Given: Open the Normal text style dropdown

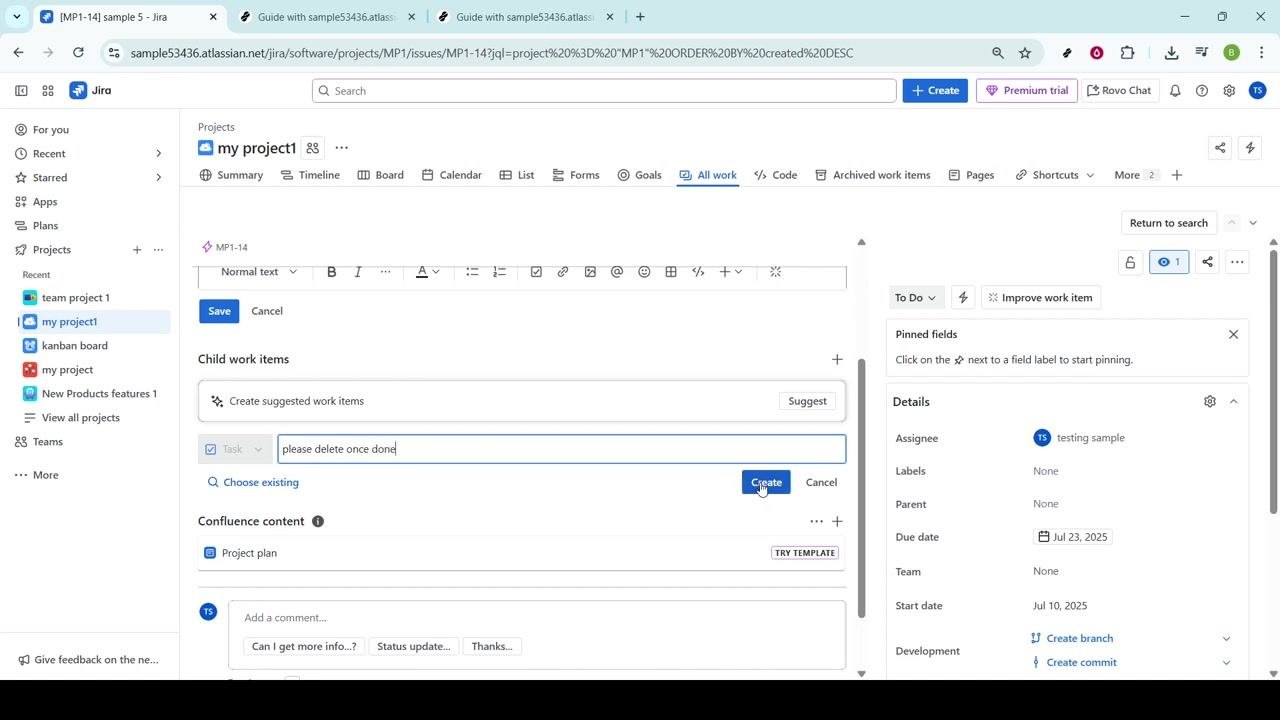Looking at the screenshot, I should 259,272.
